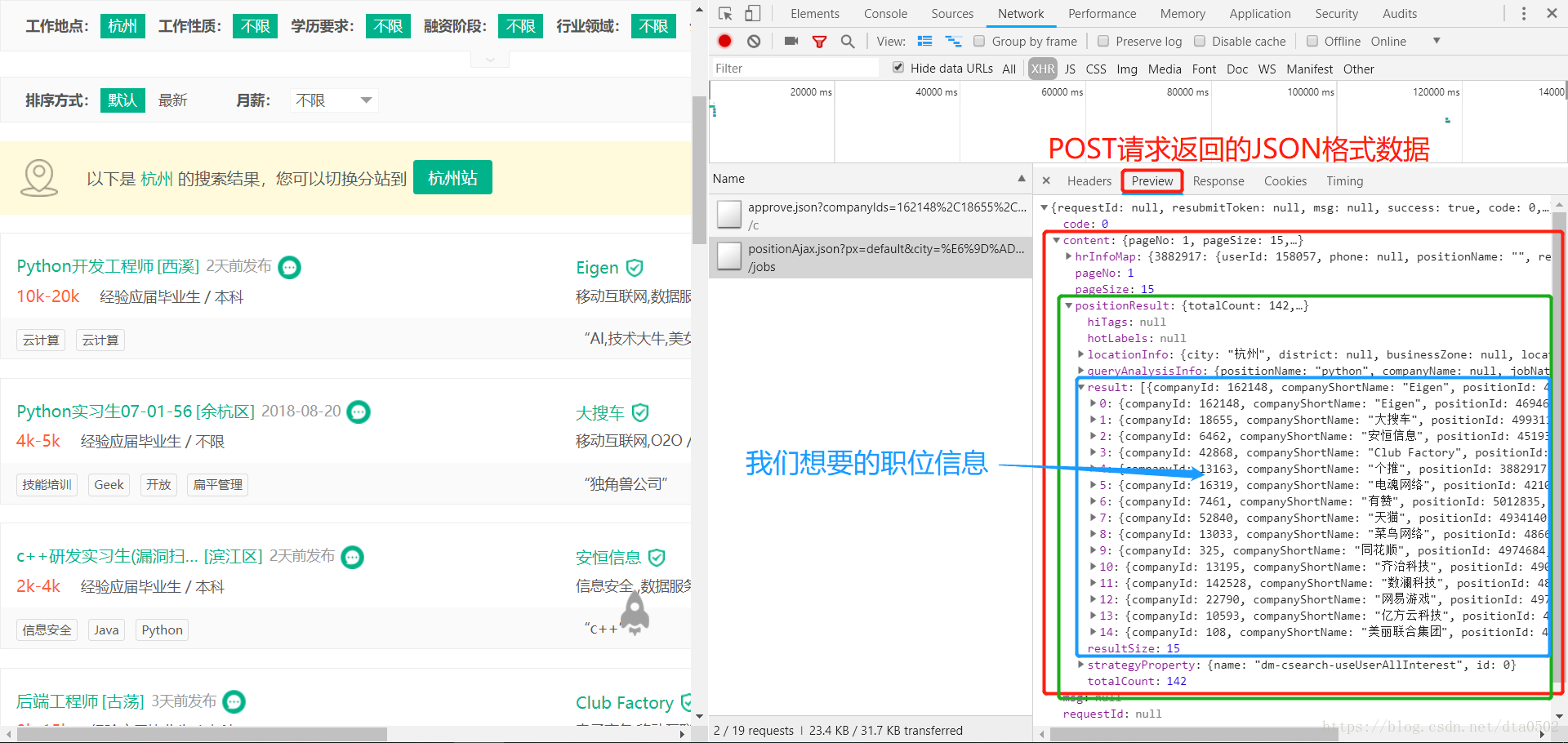Open Response tab of request
This screenshot has width=1568, height=743.
1218,180
